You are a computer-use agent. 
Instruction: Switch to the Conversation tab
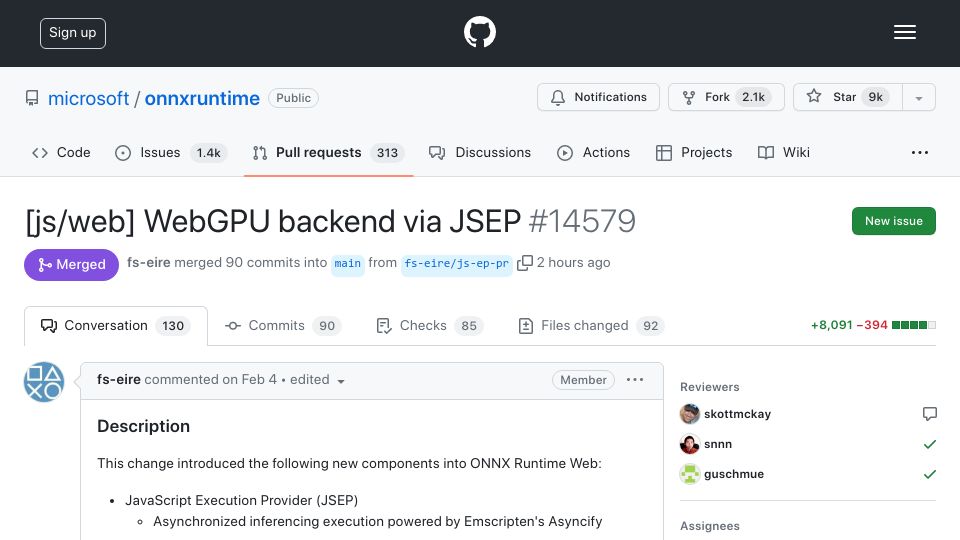(116, 326)
